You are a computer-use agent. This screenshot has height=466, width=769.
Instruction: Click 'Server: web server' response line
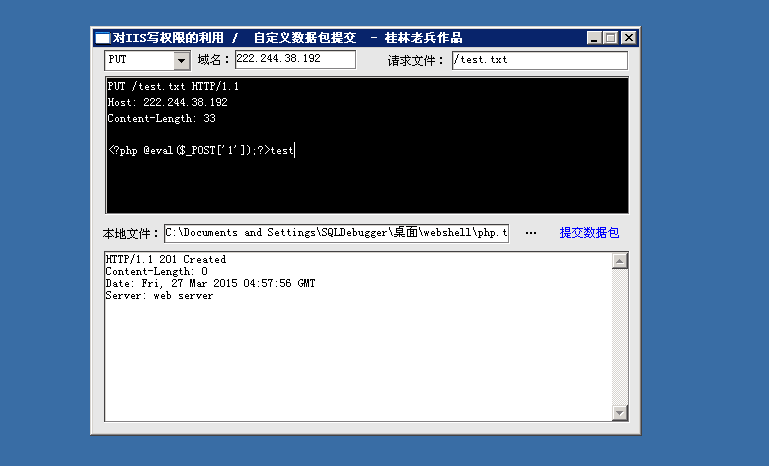tap(159, 295)
